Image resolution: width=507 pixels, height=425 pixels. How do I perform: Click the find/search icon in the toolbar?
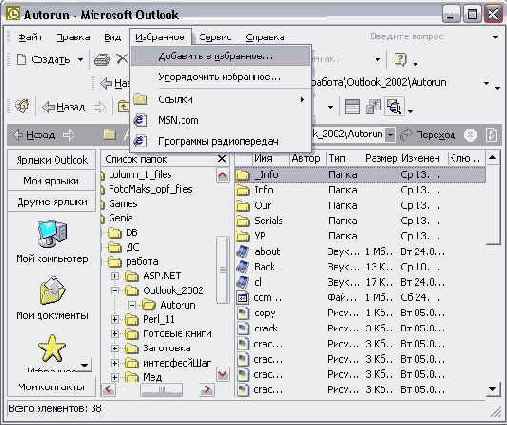point(393,107)
